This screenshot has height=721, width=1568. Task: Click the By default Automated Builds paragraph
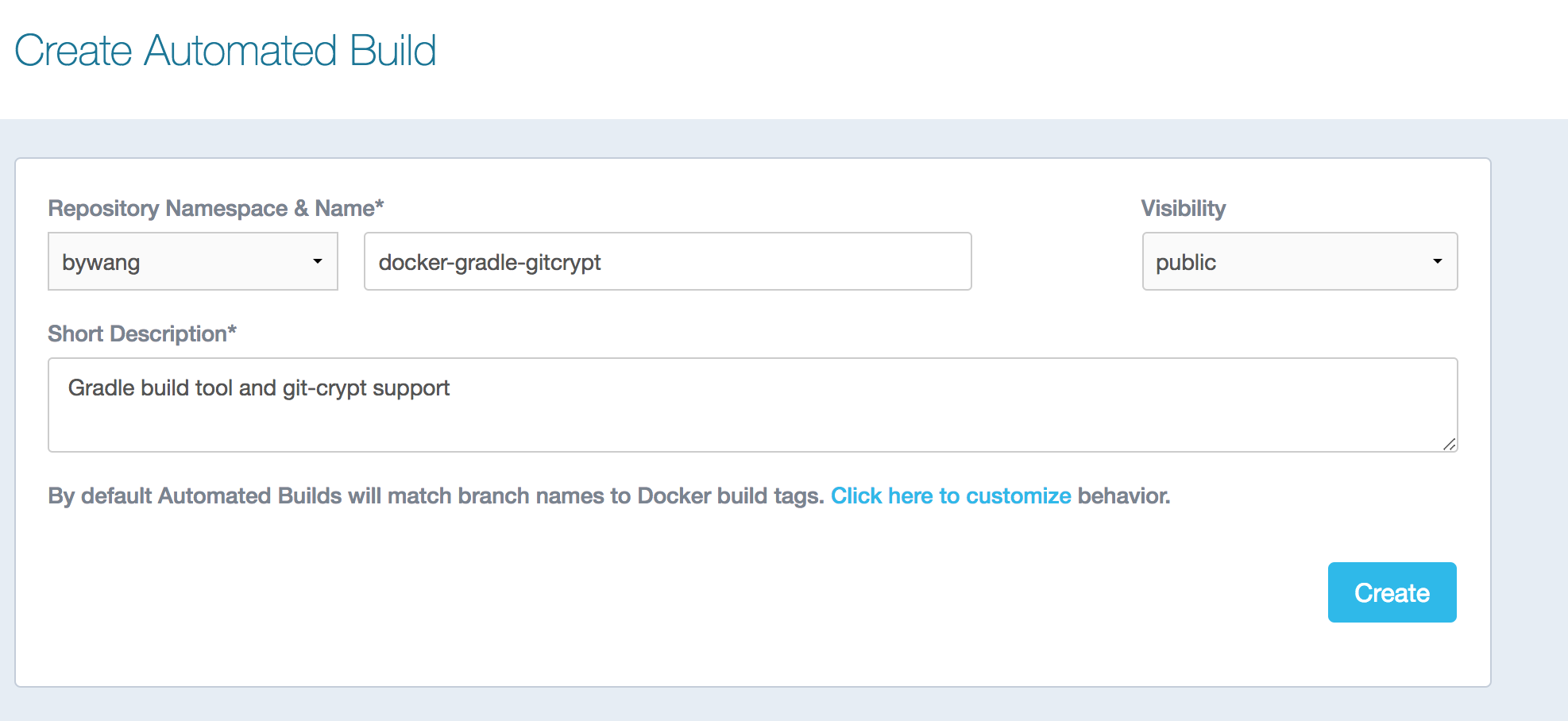(x=435, y=495)
